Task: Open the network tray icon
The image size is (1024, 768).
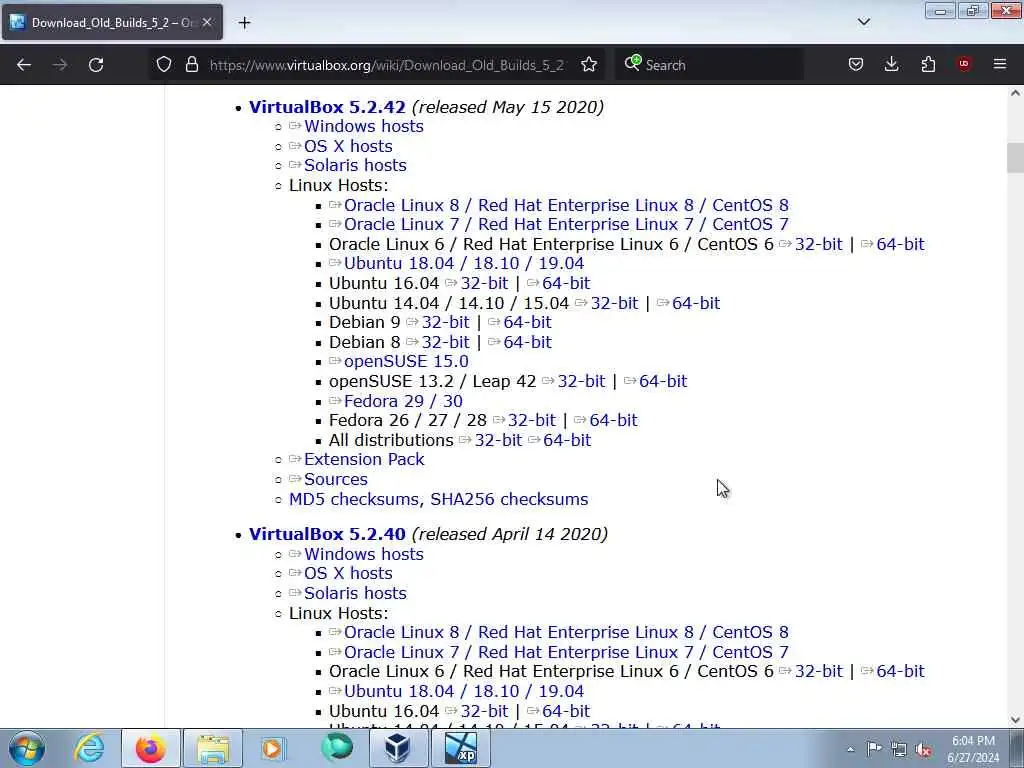Action: click(x=899, y=749)
